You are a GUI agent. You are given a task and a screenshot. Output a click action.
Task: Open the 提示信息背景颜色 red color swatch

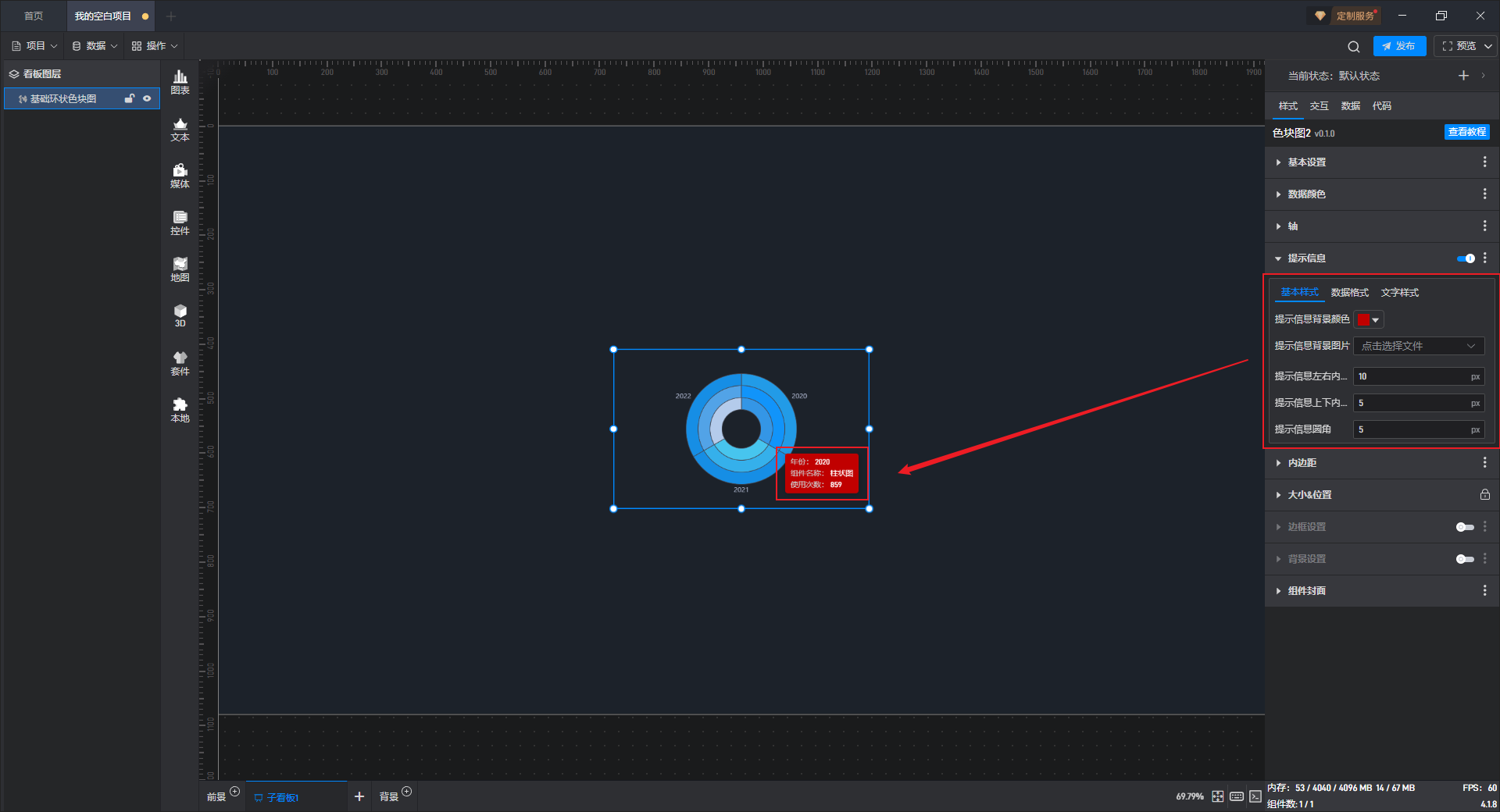pyautogui.click(x=1369, y=319)
